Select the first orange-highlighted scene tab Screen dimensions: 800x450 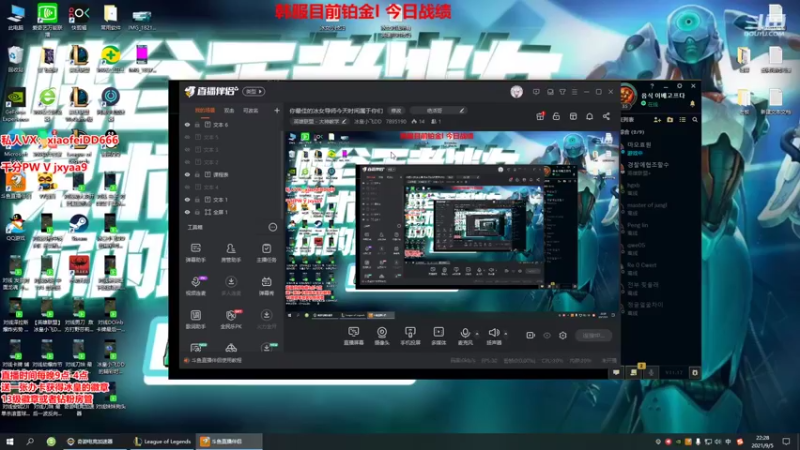click(x=205, y=110)
